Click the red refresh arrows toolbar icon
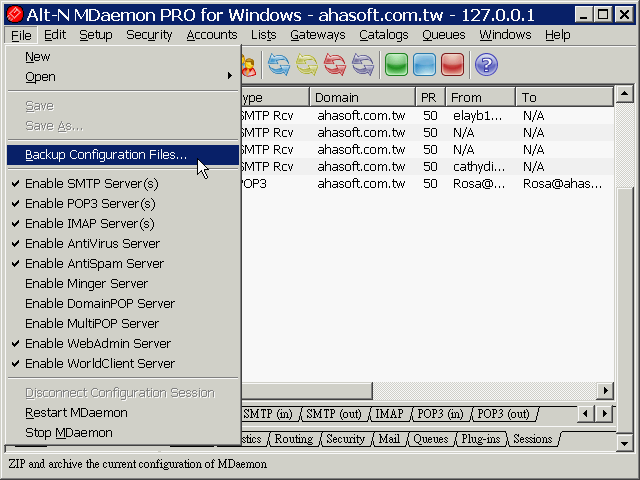The image size is (640, 480). [x=335, y=64]
